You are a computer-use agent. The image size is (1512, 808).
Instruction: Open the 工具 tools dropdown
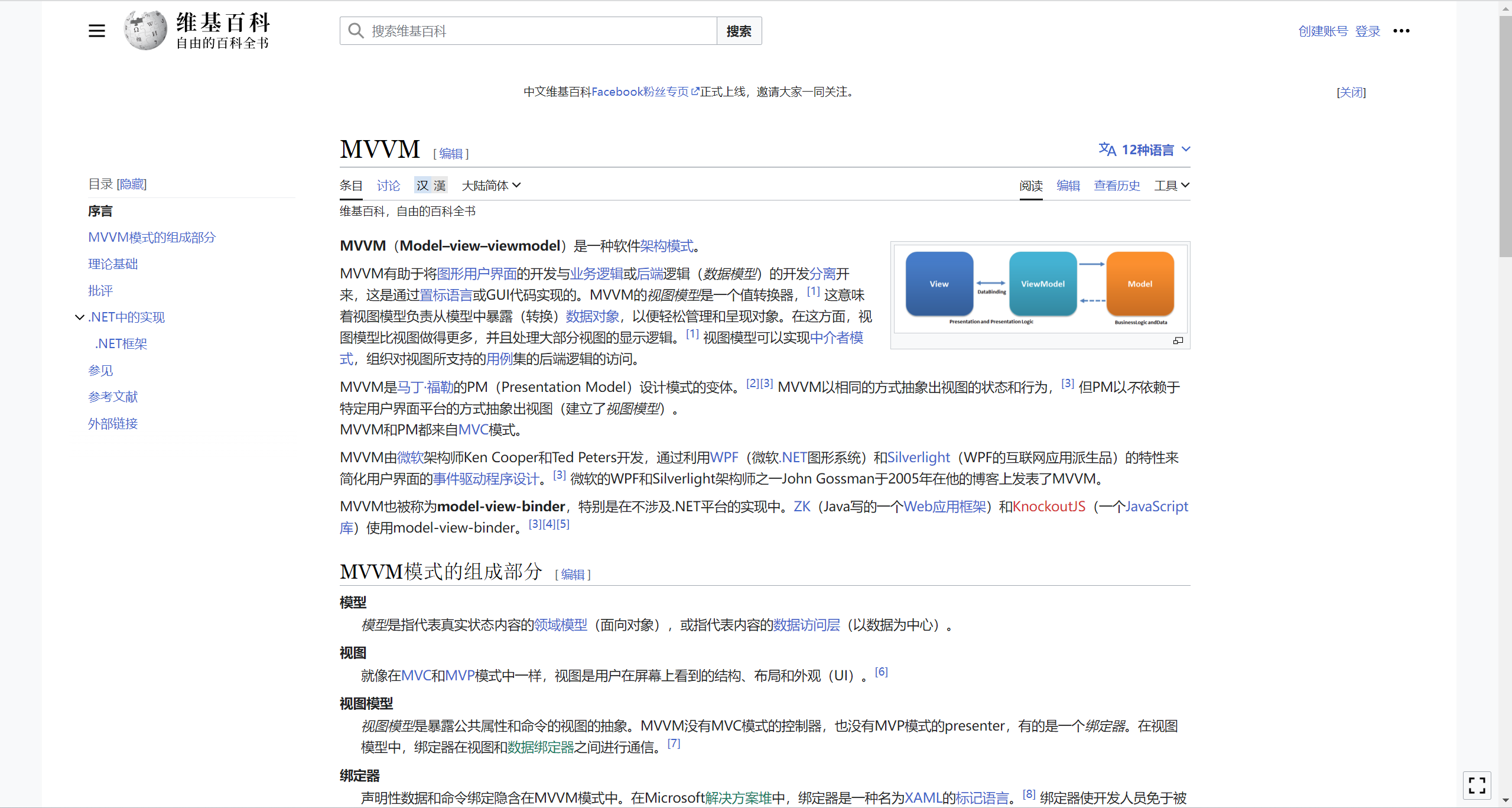[x=1172, y=186]
